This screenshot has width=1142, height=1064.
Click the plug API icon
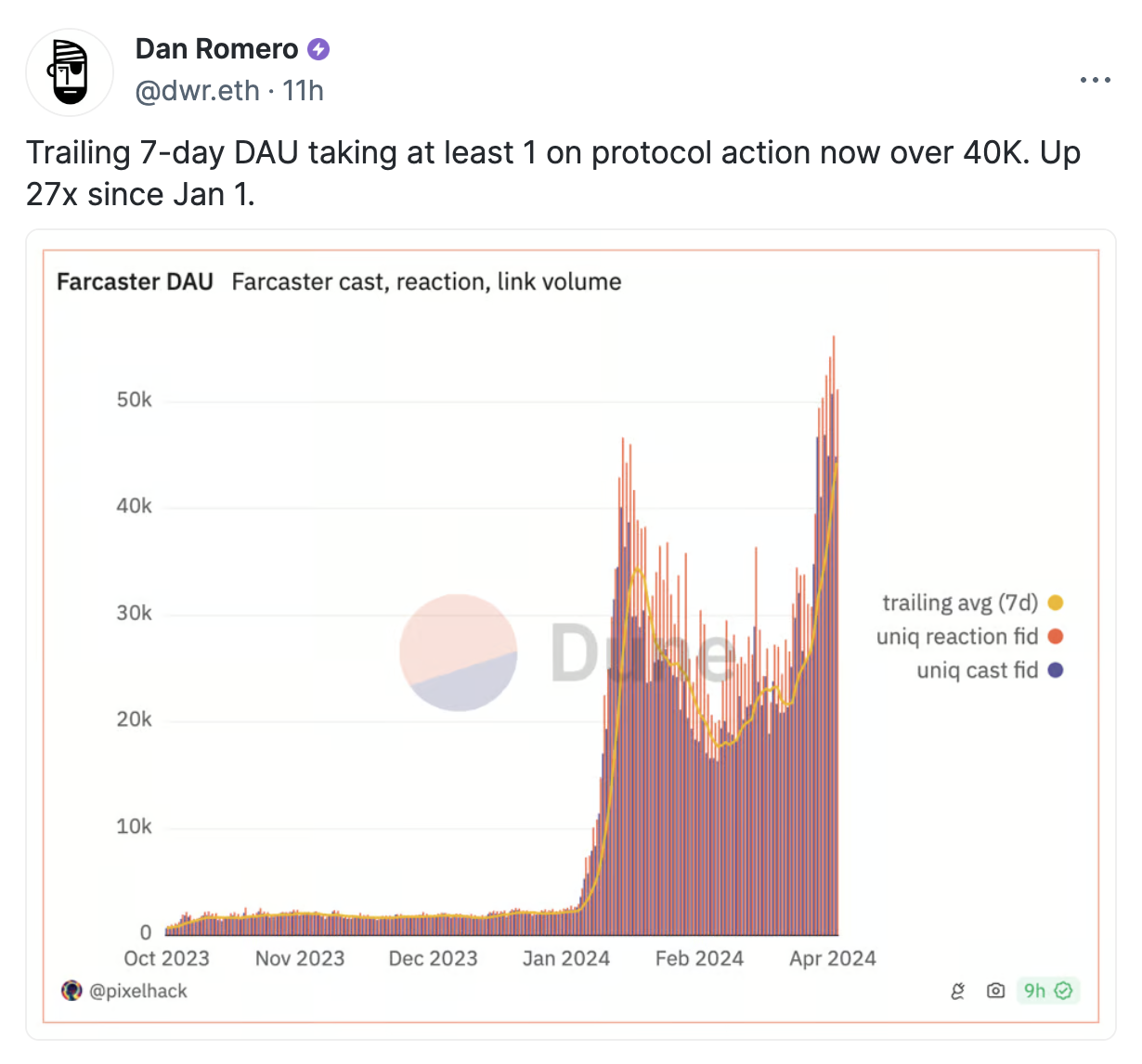pos(958,991)
